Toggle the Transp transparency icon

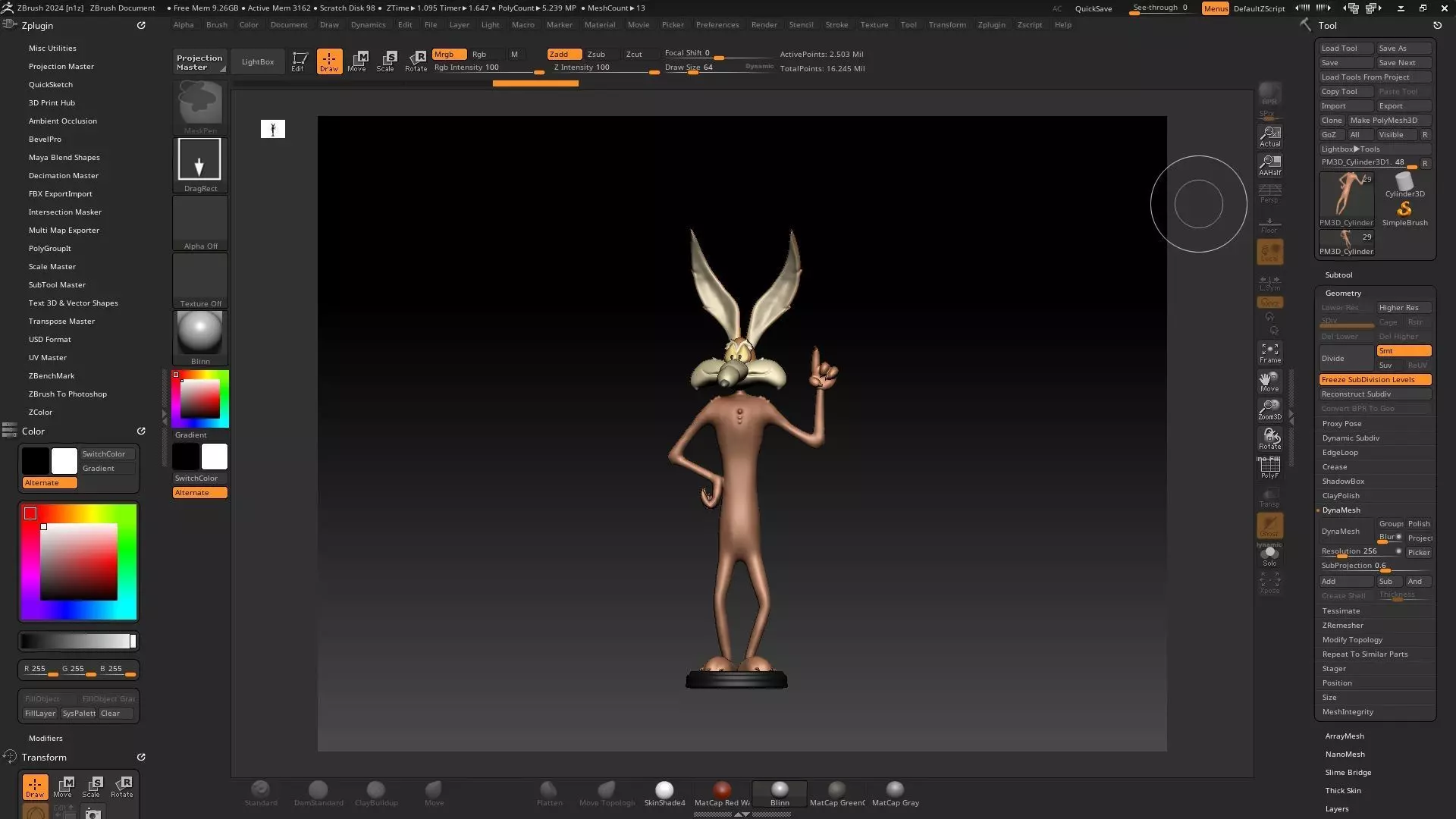pos(1269,497)
